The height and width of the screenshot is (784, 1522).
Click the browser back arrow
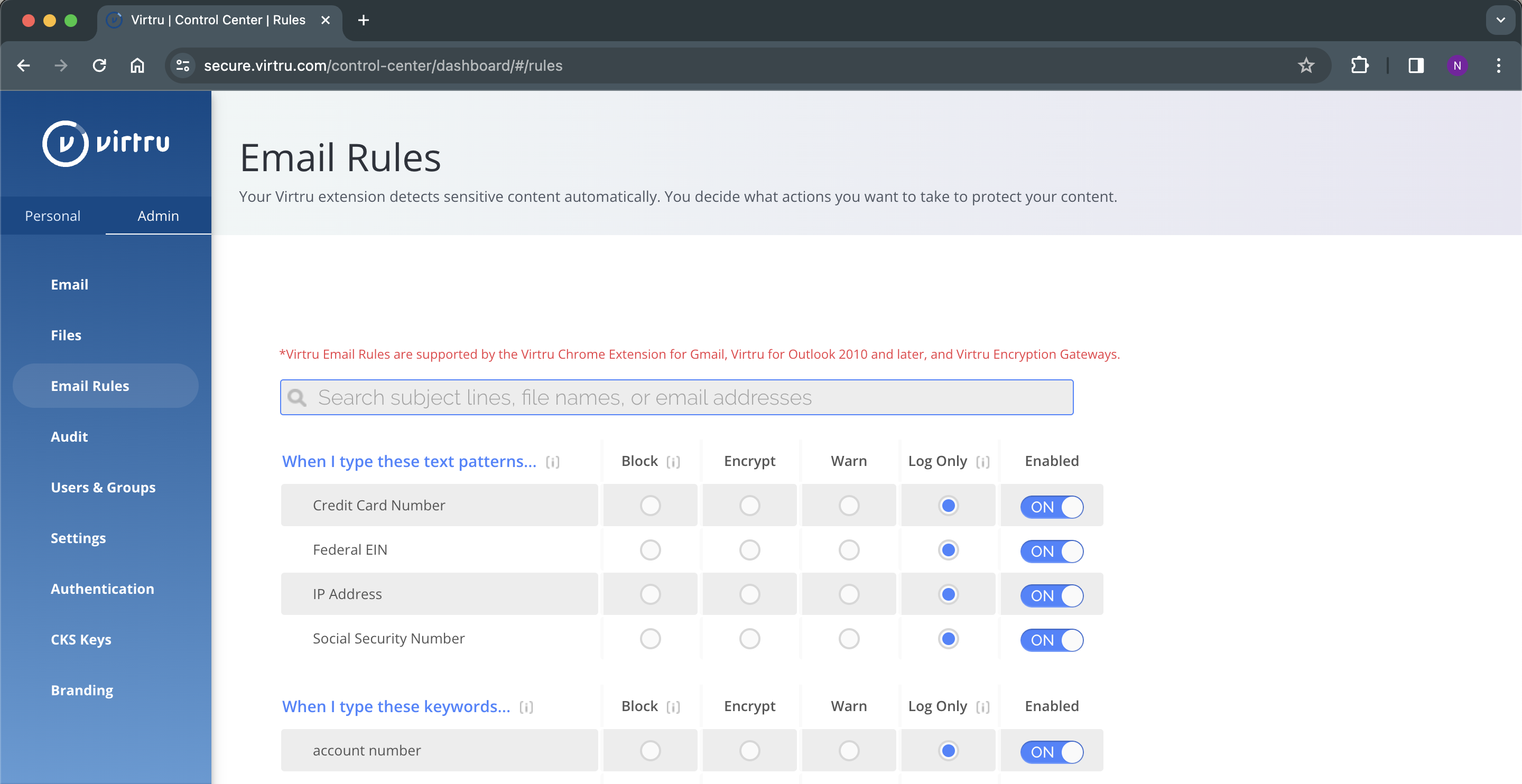[x=24, y=66]
